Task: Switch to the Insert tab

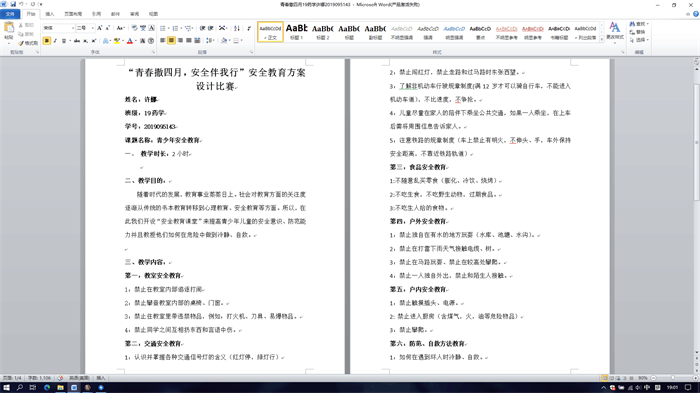Action: pos(50,14)
